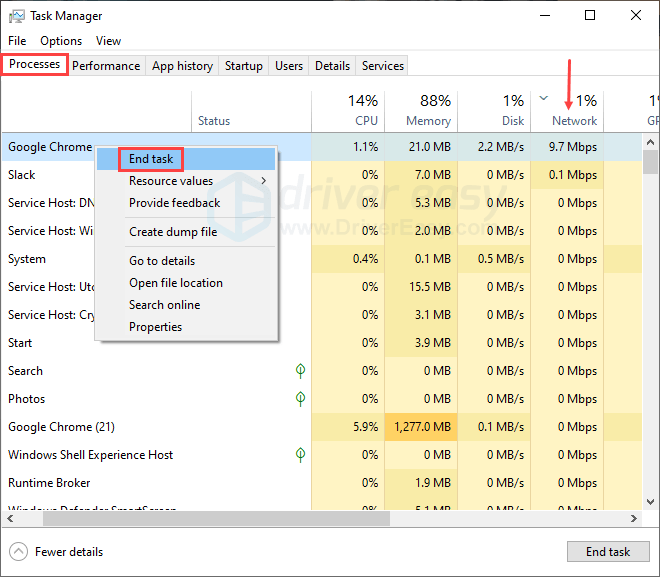
Task: Choose Go to details menu entry
Action: pos(186,261)
